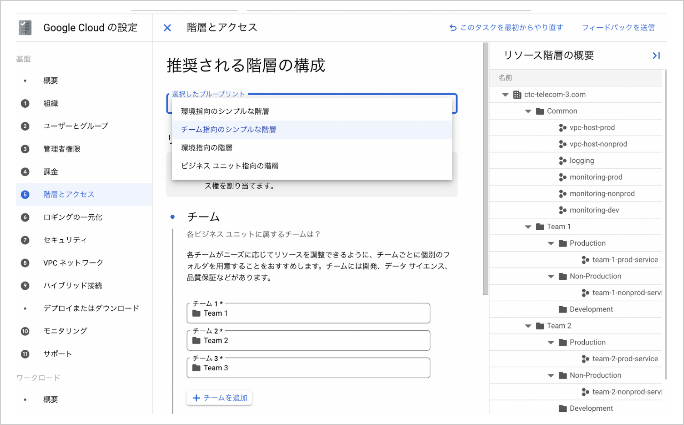Click folder icon in チーム 2 field

pos(196,340)
